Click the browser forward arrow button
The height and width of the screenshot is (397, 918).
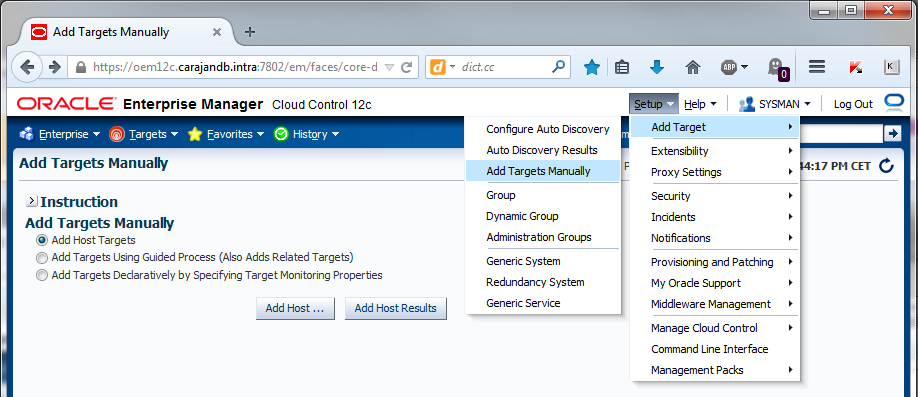click(55, 67)
